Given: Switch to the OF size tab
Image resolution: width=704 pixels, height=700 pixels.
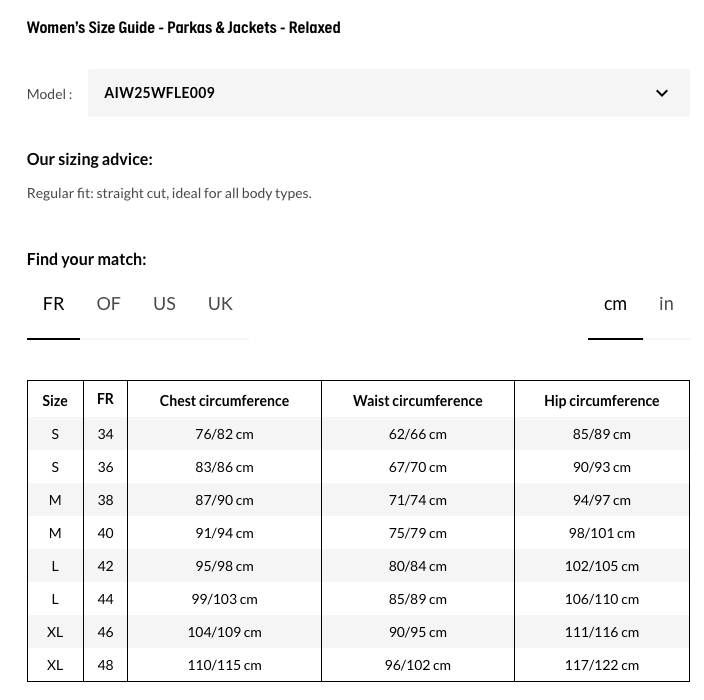Looking at the screenshot, I should (x=108, y=304).
